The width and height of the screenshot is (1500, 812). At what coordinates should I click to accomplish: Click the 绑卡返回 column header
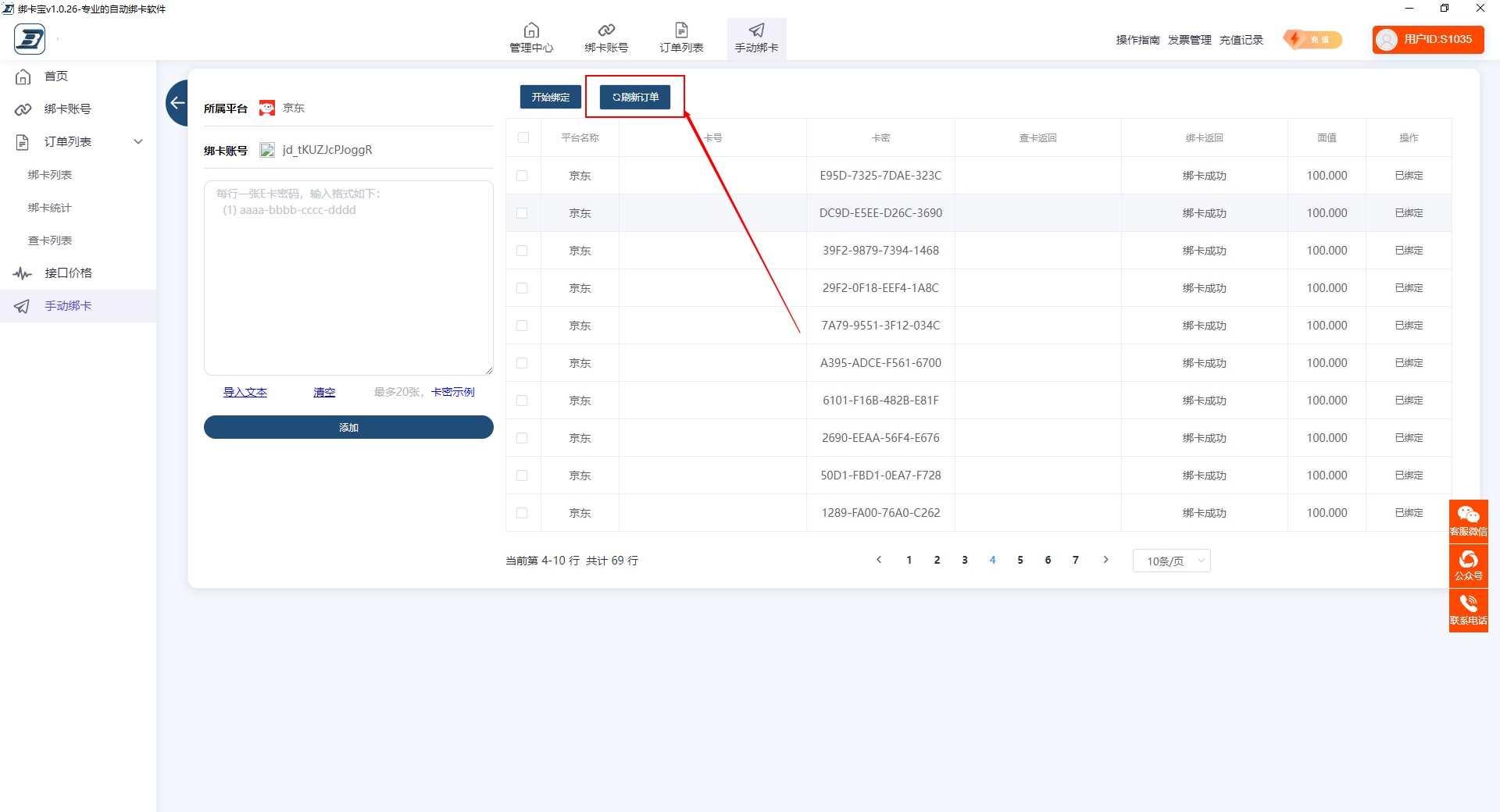1204,137
